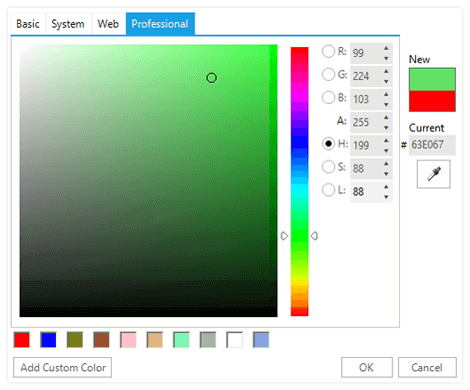Click the left hue slider arrow marker
The height and width of the screenshot is (390, 470).
284,236
